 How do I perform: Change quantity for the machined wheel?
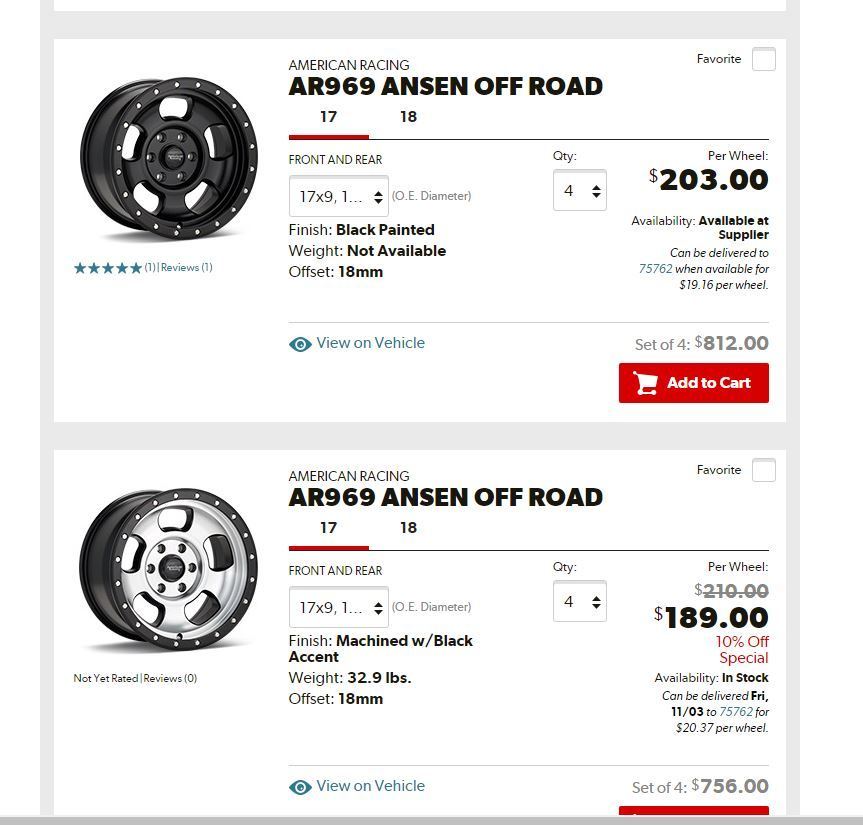click(x=580, y=601)
